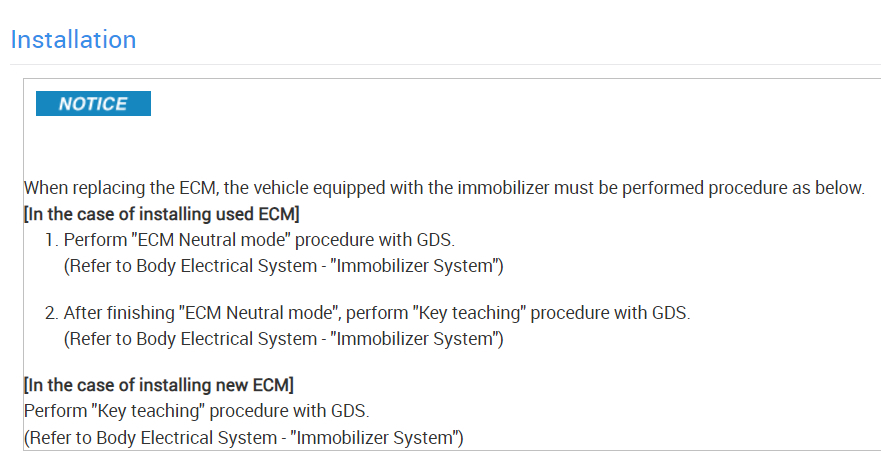881x463 pixels.
Task: Click "Immobilizer System" reference under step 1
Action: [x=416, y=265]
